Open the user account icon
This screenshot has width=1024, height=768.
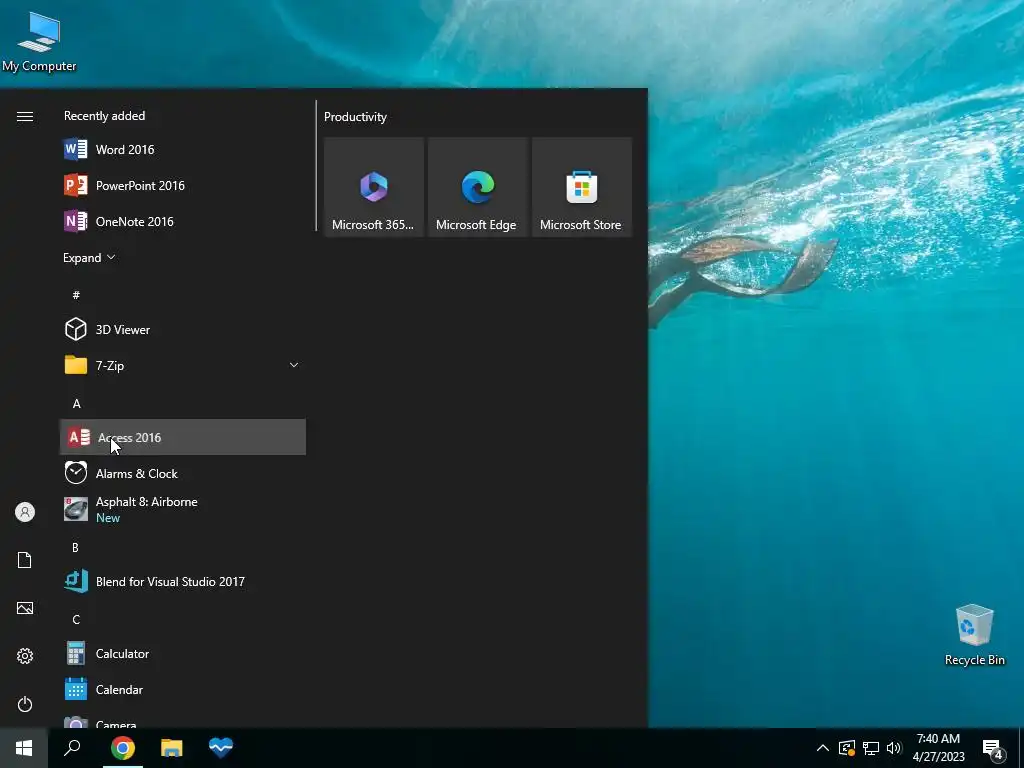[25, 512]
